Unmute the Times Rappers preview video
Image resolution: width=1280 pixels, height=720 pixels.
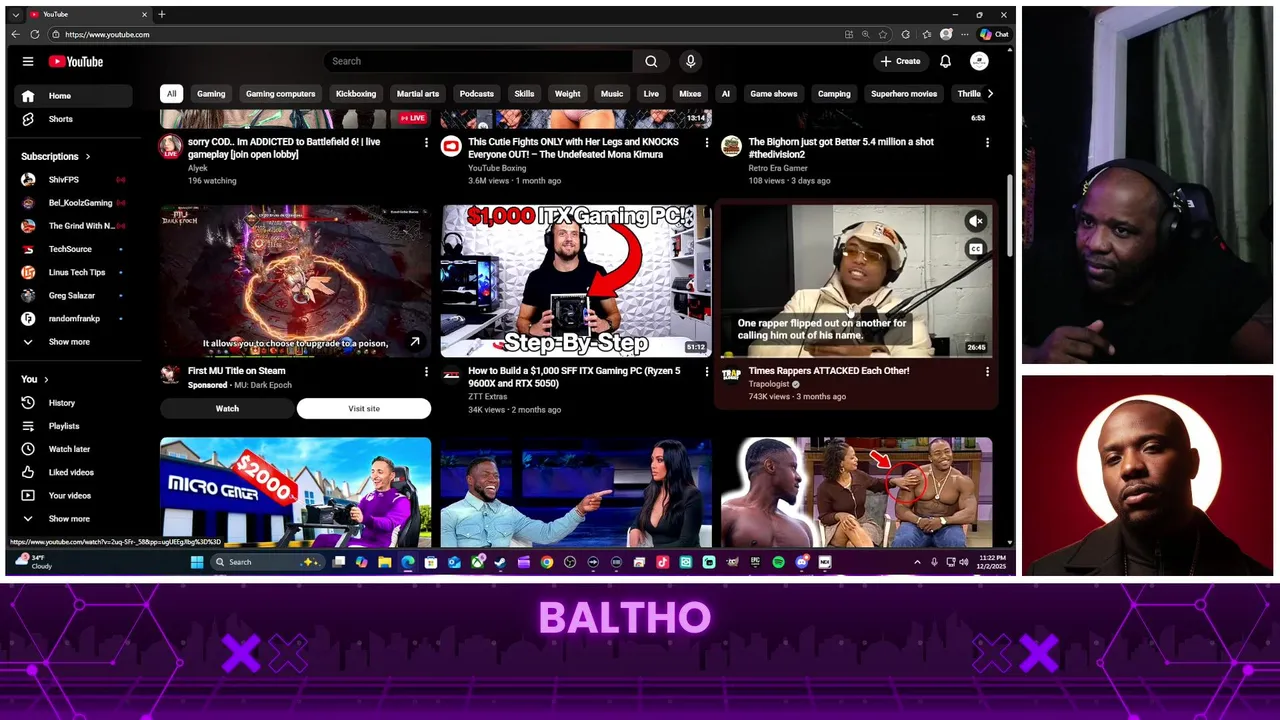(x=976, y=221)
